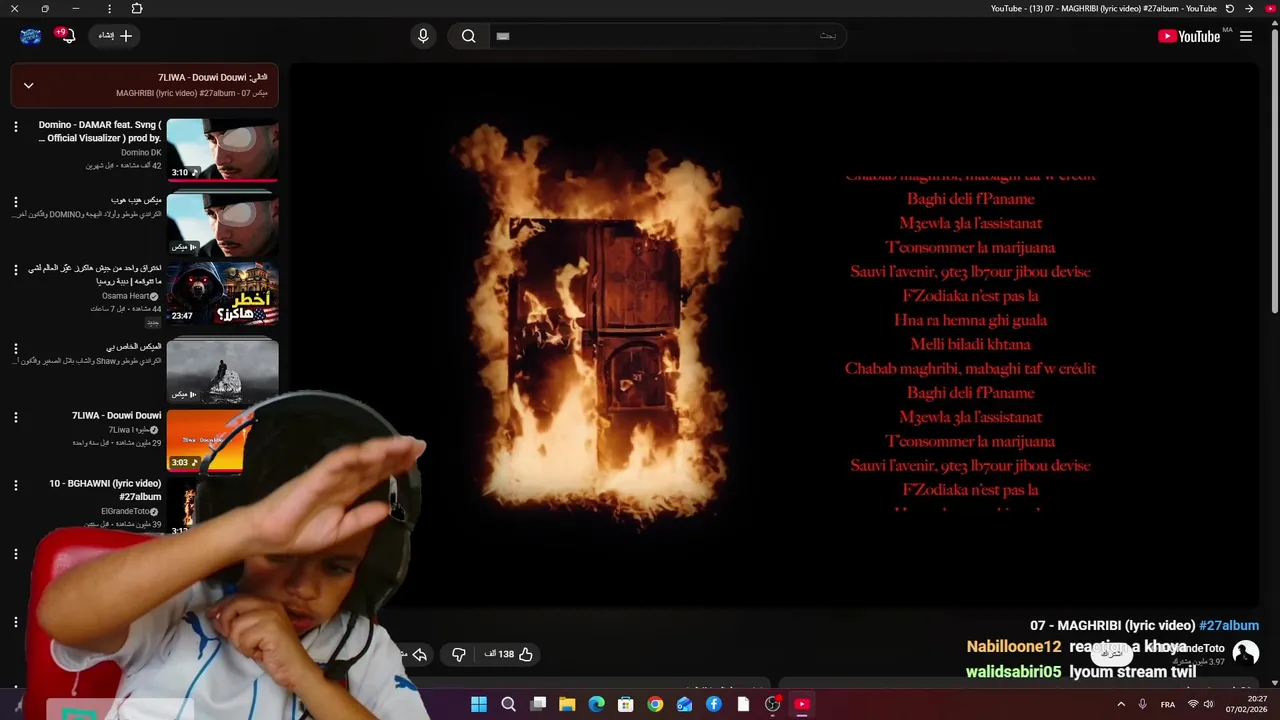Open the mail app taskbar icon
1280x720 pixels.
tap(684, 704)
